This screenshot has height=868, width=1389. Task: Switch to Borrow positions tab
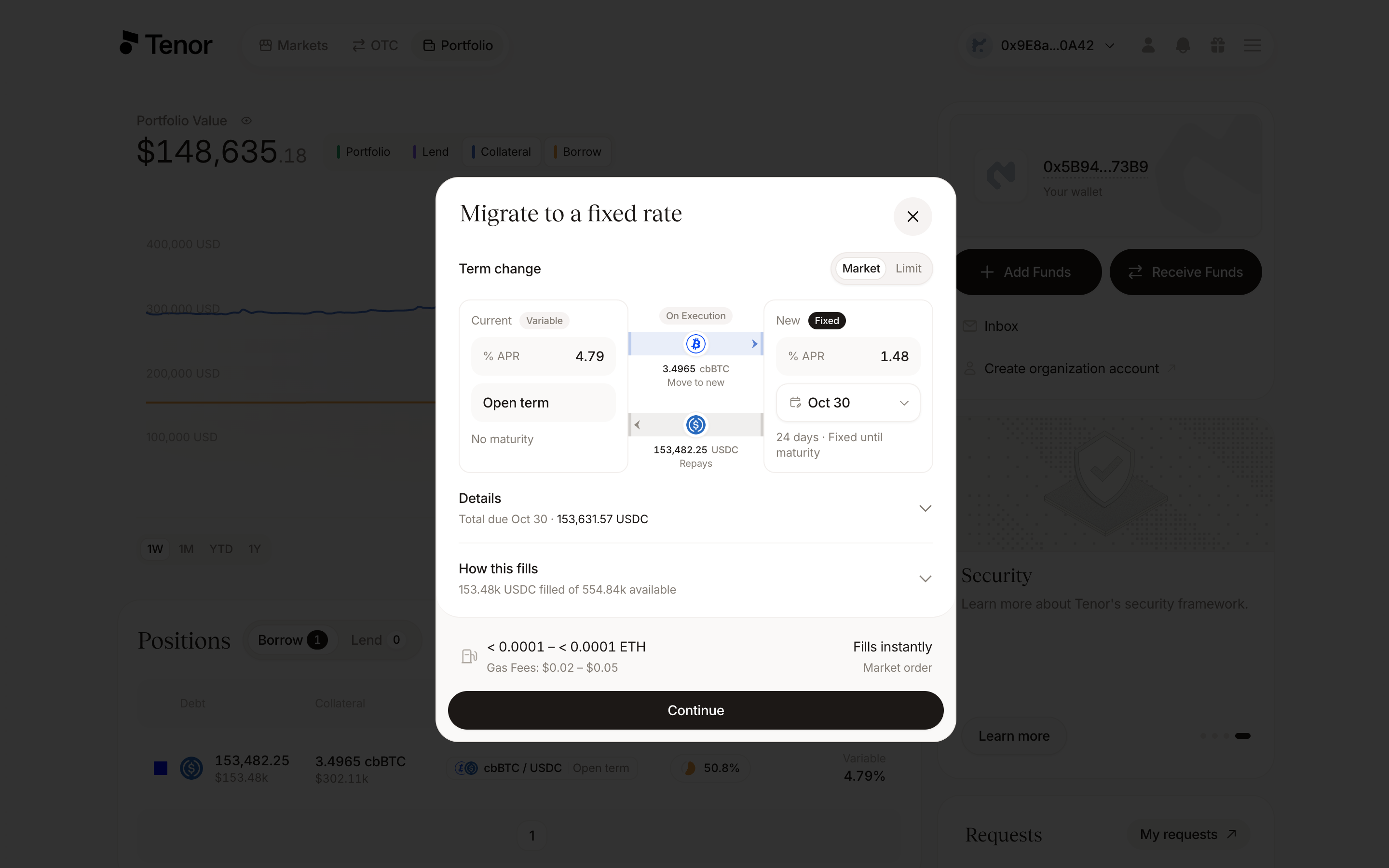(x=292, y=640)
